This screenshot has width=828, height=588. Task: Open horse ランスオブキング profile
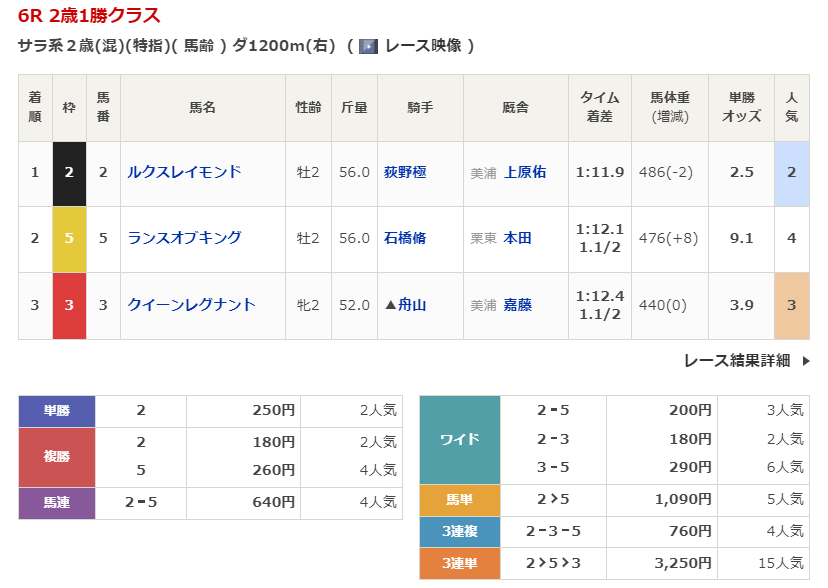(184, 238)
